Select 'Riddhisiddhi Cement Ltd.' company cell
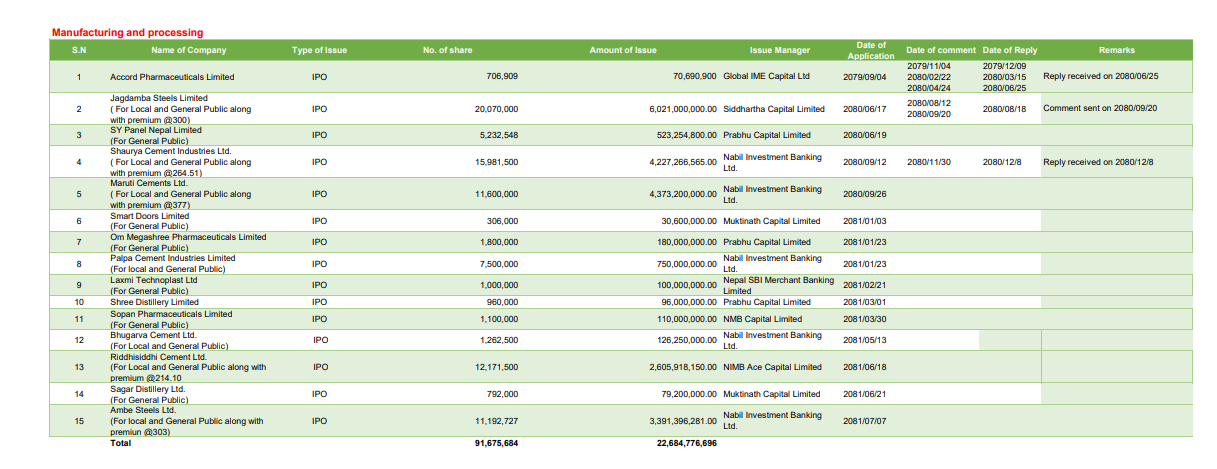1217x469 pixels. (158, 356)
